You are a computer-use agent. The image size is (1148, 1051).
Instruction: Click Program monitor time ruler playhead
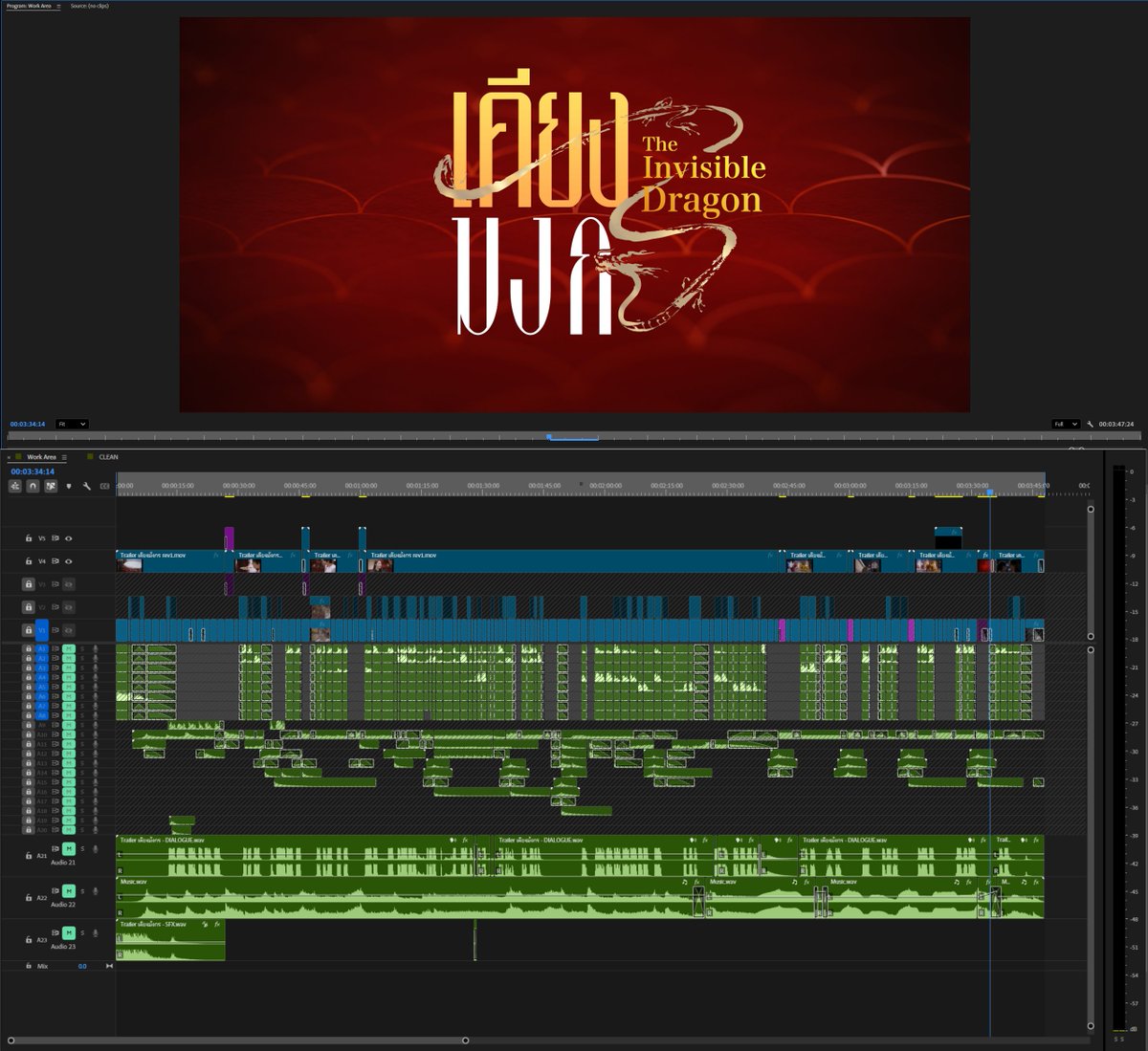pos(548,437)
